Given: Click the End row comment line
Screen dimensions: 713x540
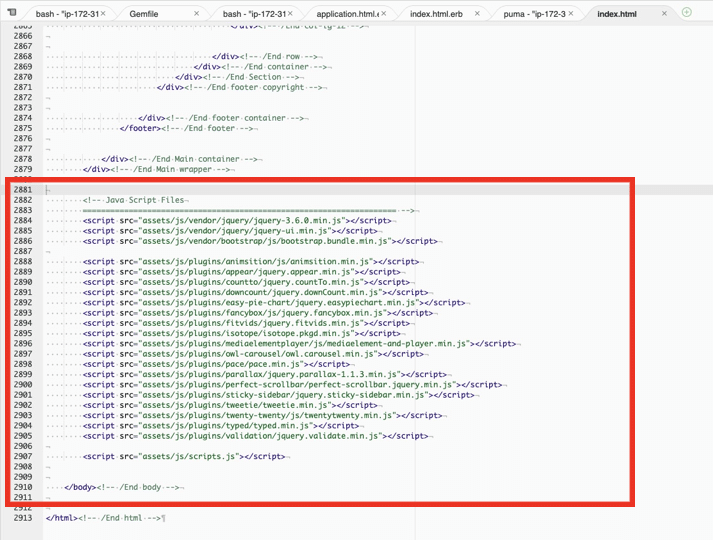Looking at the screenshot, I should pyautogui.click(x=265, y=56).
